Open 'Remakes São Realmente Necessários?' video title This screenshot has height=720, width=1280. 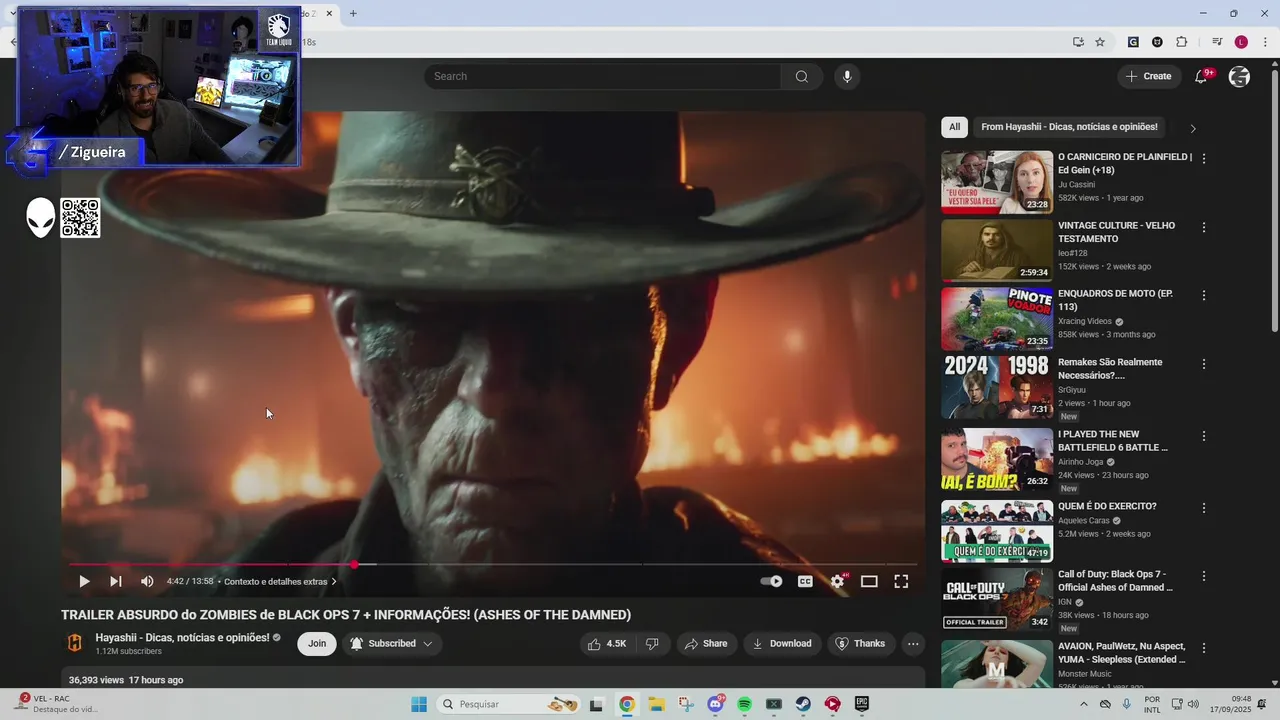click(x=1110, y=369)
